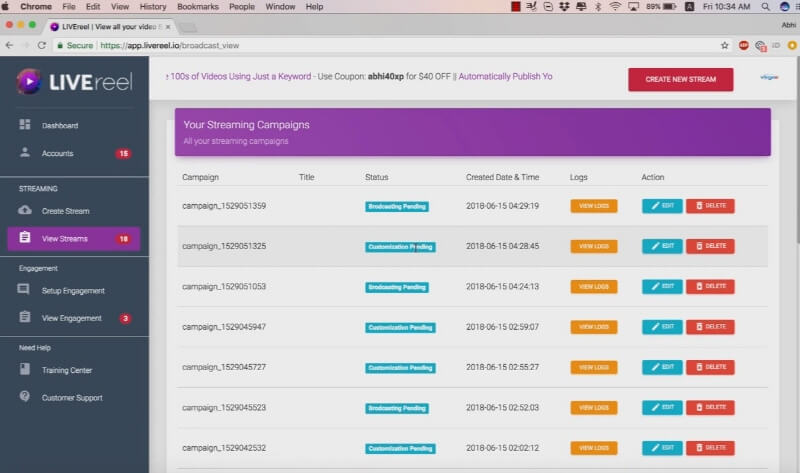Close the LIVEreel browser tab
This screenshot has width=800, height=473.
point(168,27)
